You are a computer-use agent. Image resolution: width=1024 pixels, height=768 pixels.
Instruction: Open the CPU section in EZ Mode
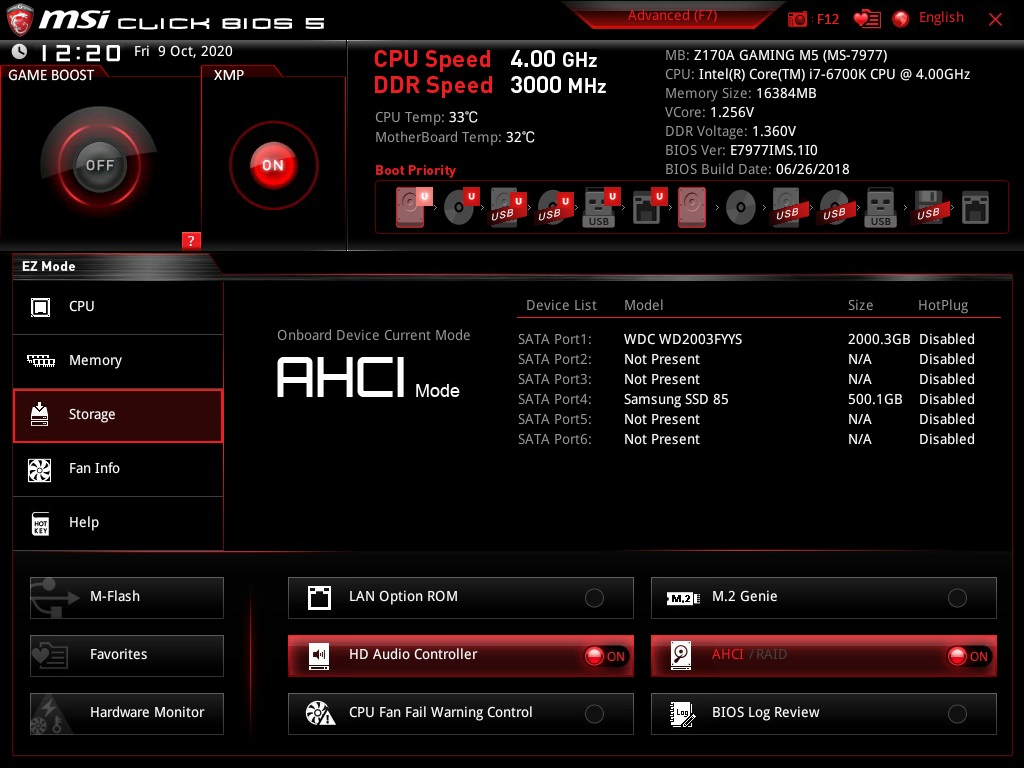pyautogui.click(x=118, y=307)
